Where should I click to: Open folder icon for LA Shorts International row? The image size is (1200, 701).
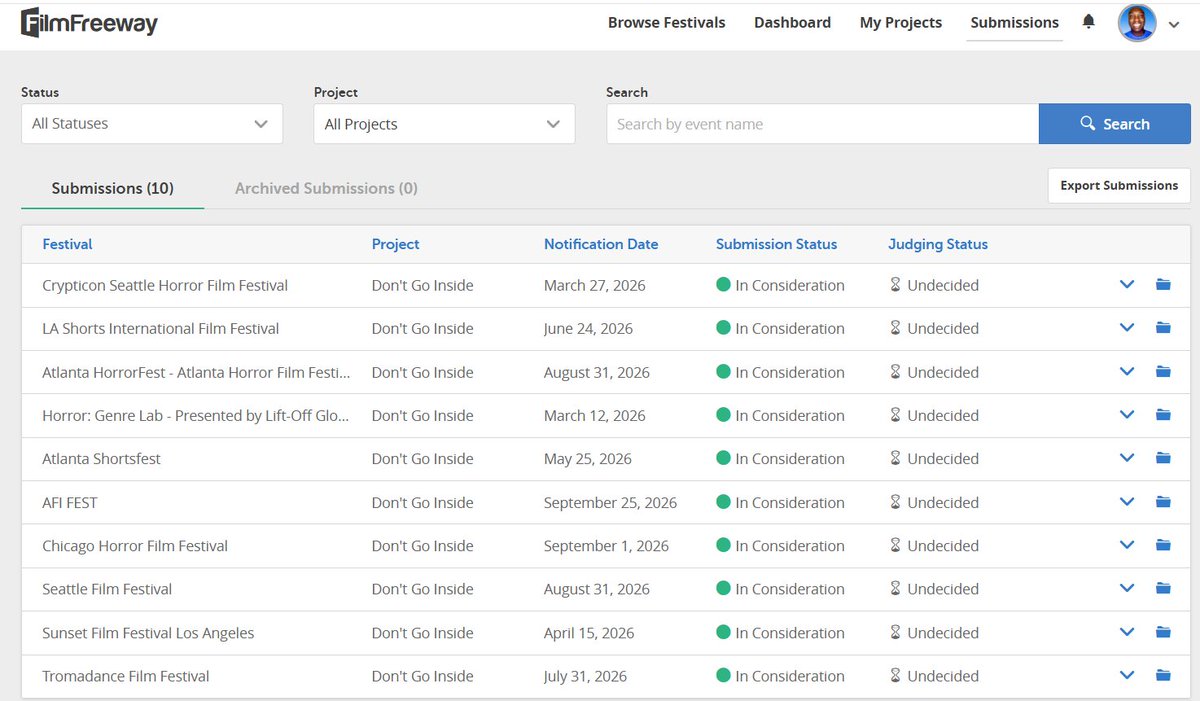pos(1163,328)
